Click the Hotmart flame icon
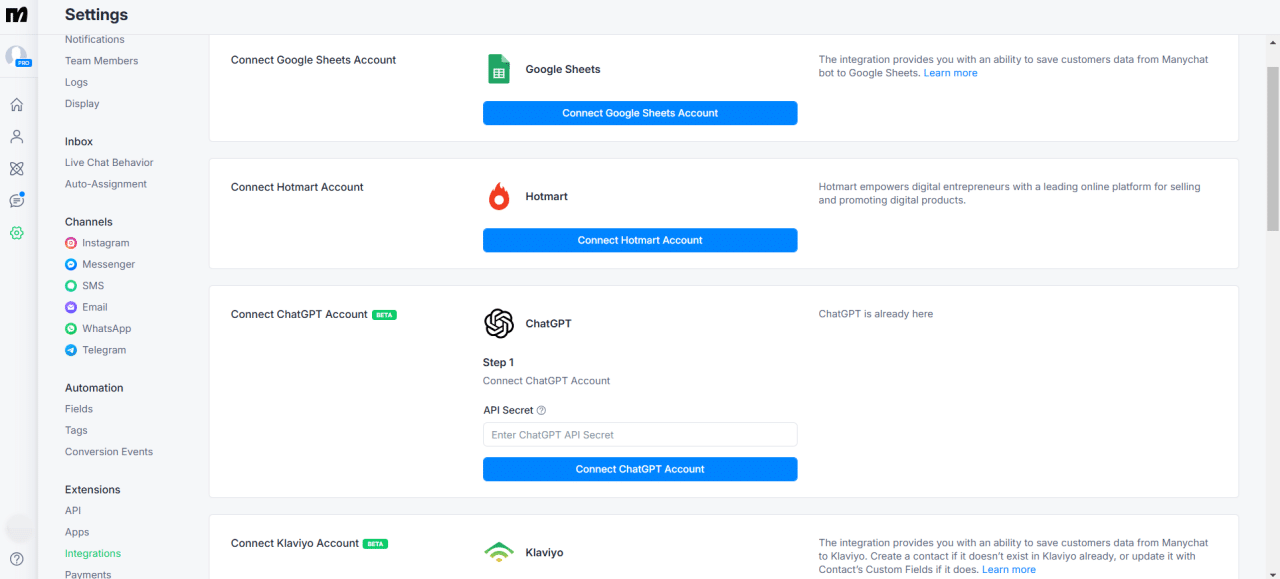Screen dimensions: 1280x579 498,196
